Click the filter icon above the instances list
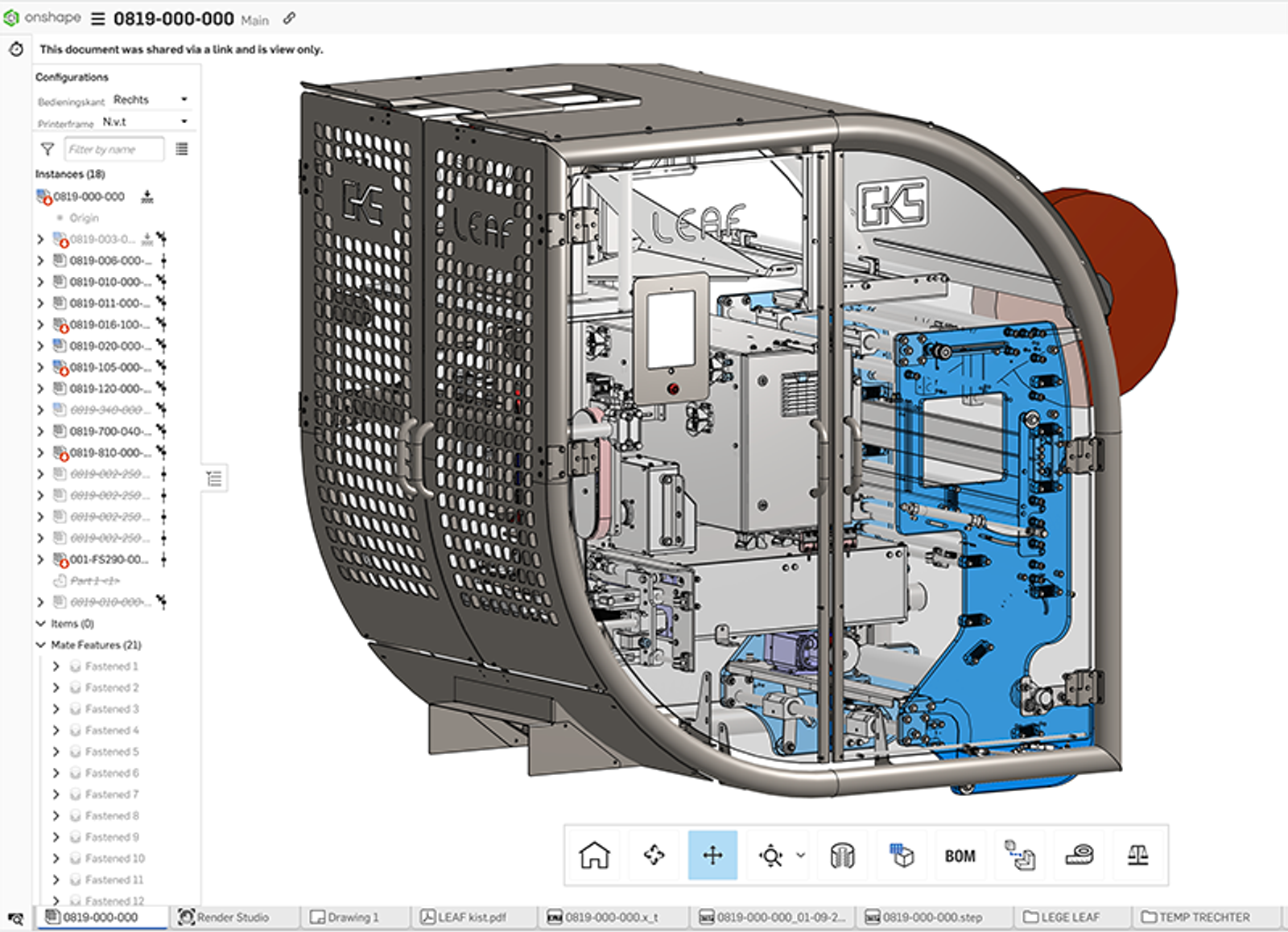1288x932 pixels. [47, 149]
